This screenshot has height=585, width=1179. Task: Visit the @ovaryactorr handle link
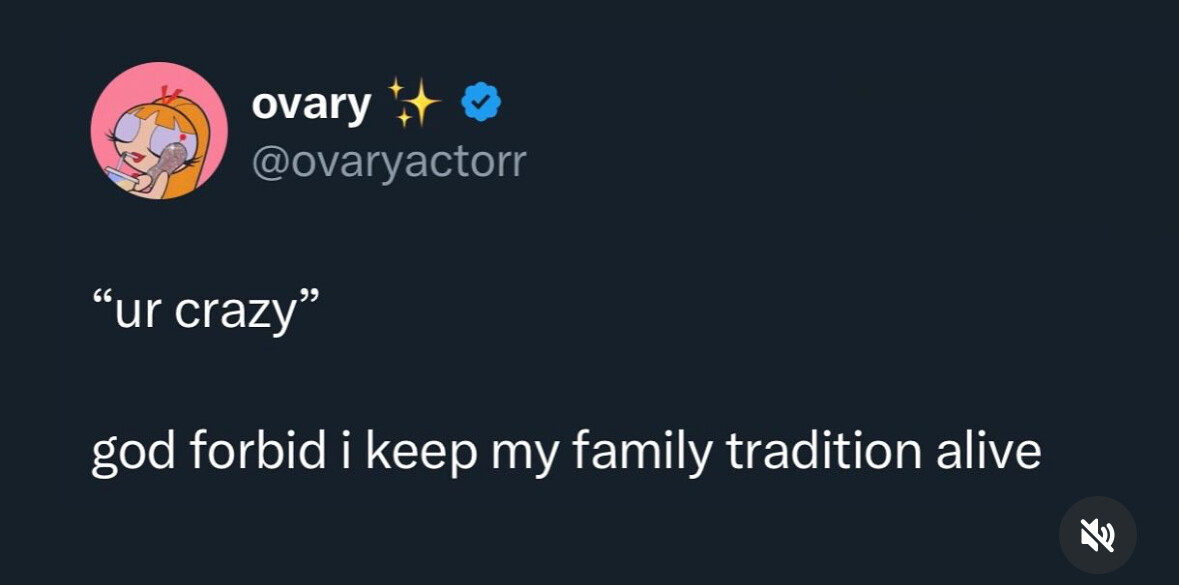tap(389, 161)
